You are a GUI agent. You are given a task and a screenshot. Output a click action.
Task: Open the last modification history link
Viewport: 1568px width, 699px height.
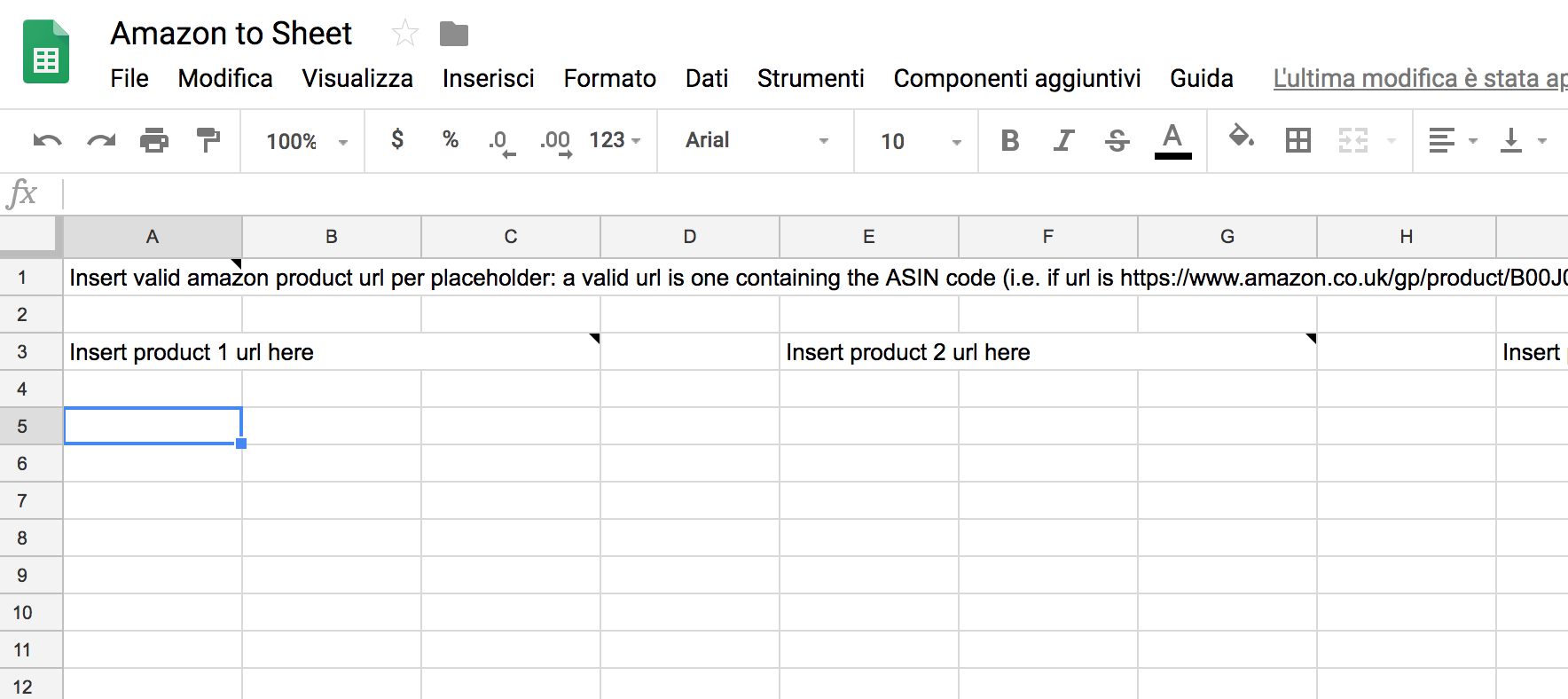pos(1420,78)
